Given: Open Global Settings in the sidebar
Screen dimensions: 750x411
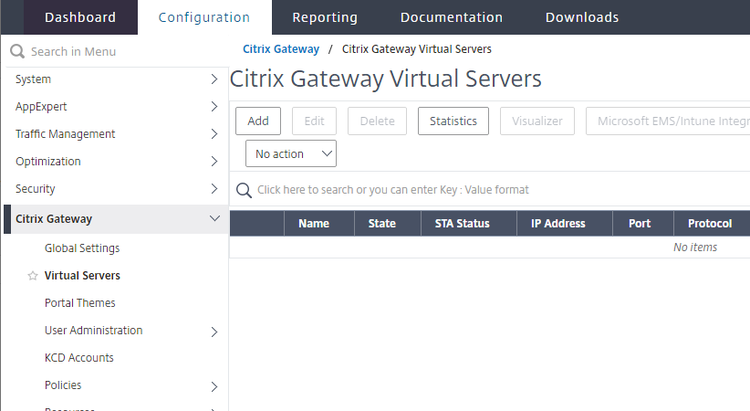Looking at the screenshot, I should [x=82, y=248].
